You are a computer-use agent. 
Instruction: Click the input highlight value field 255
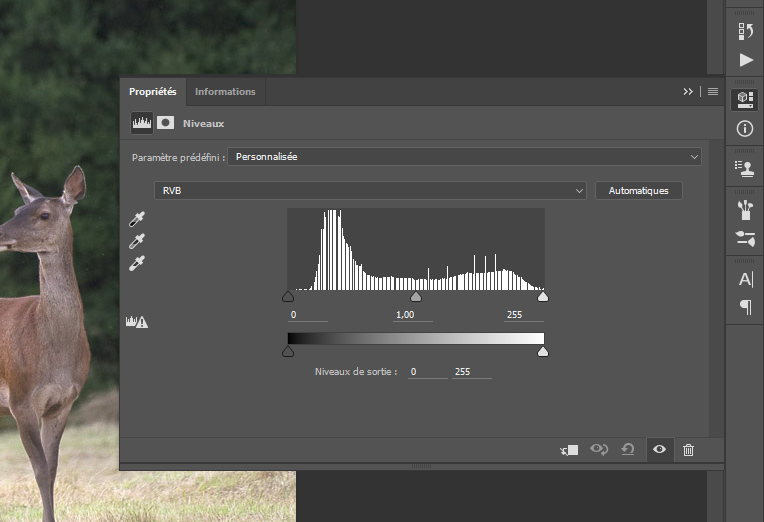click(524, 315)
